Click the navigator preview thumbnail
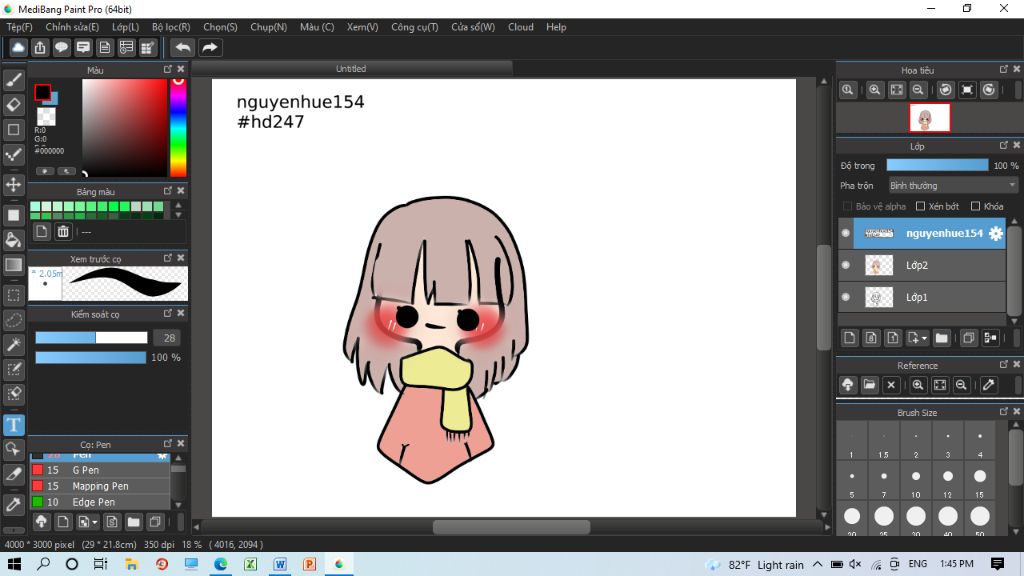This screenshot has height=576, width=1024. pyautogui.click(x=929, y=118)
